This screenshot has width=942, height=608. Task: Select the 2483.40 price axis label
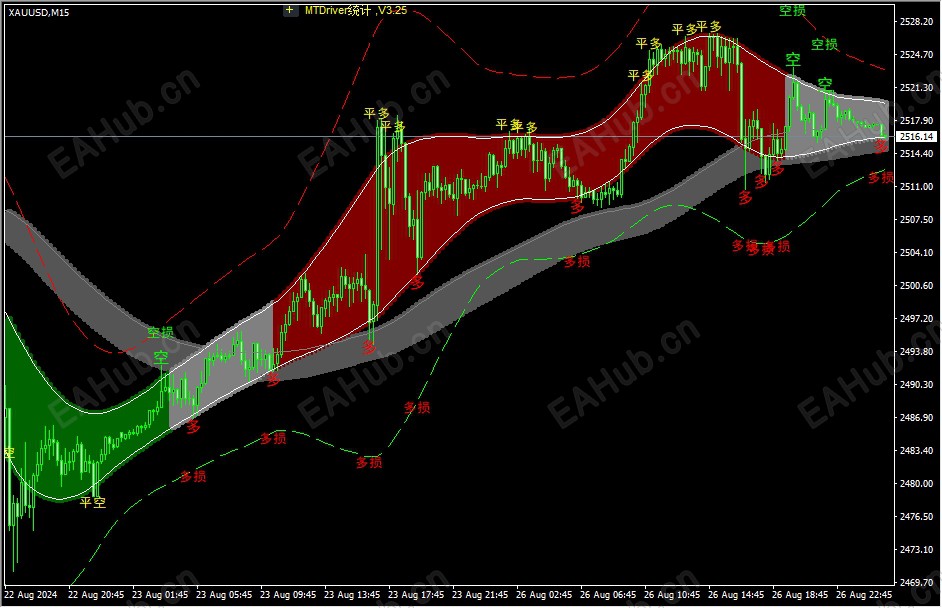pyautogui.click(x=916, y=451)
